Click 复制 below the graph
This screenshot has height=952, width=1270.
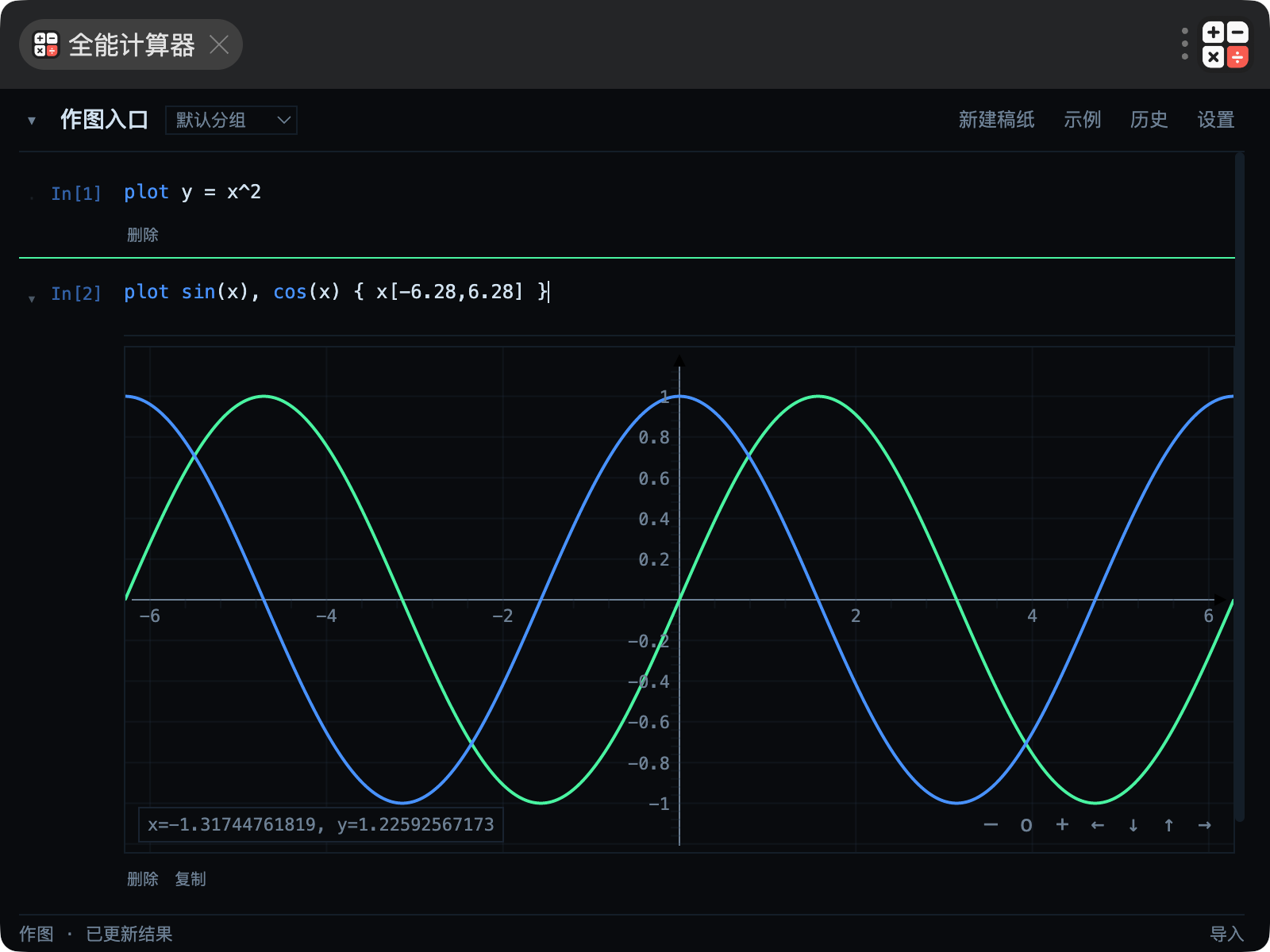click(190, 879)
